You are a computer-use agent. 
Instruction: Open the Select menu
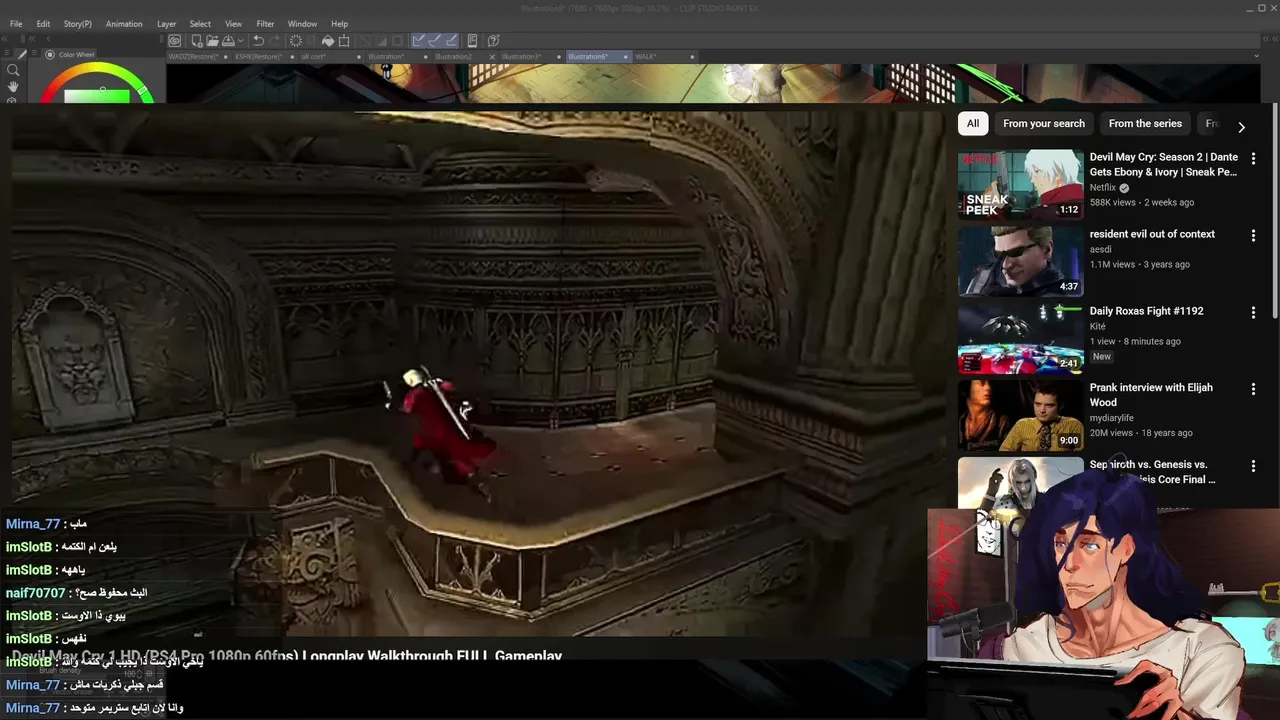point(200,24)
